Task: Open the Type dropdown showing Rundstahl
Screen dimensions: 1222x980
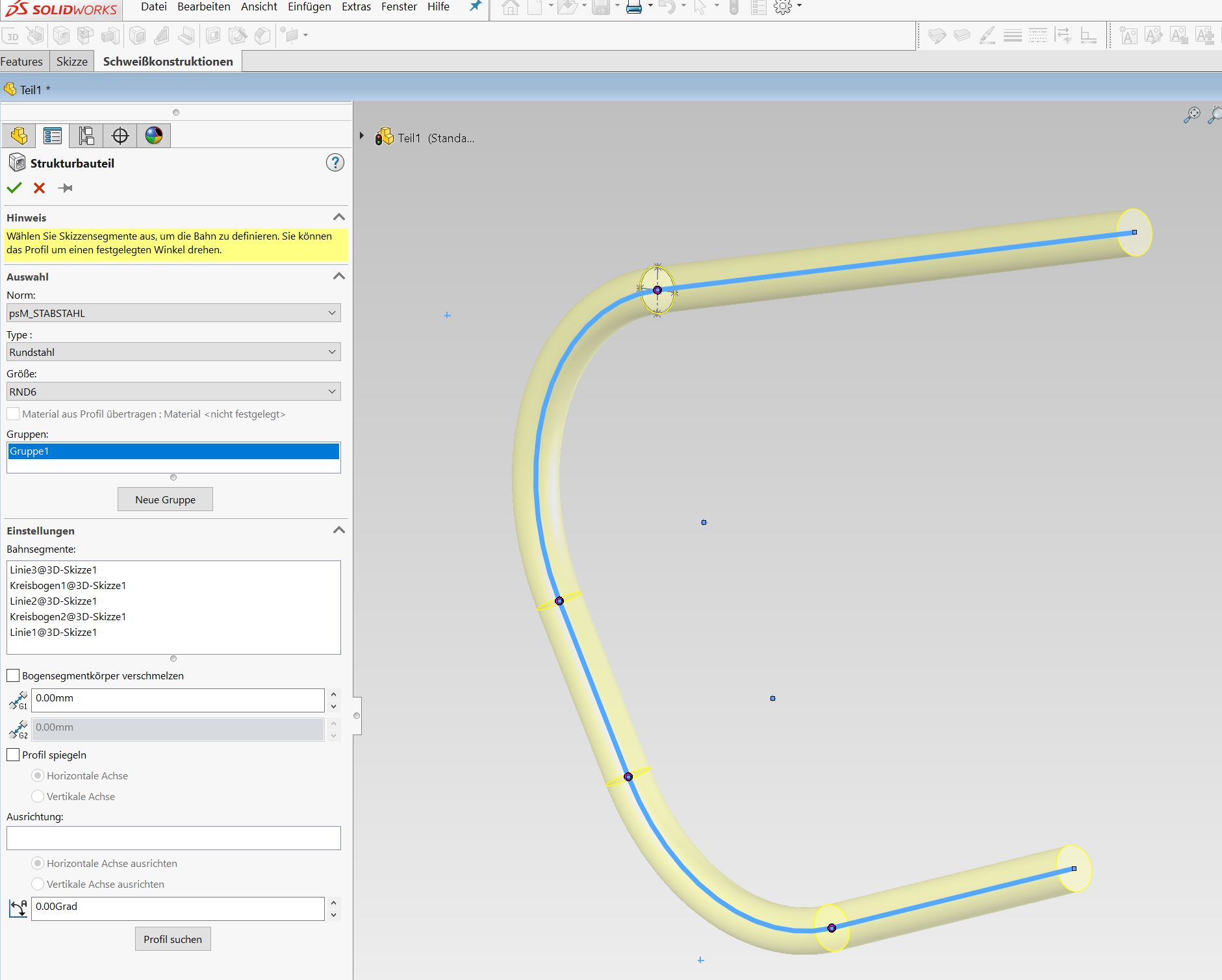Action: [x=173, y=352]
